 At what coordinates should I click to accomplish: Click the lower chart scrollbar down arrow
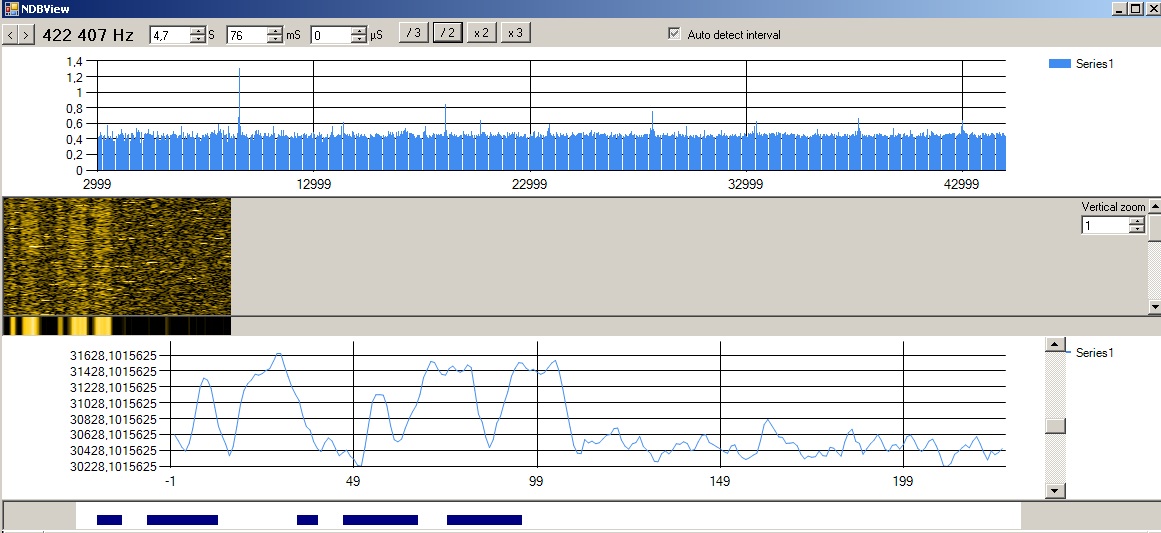tap(1054, 491)
